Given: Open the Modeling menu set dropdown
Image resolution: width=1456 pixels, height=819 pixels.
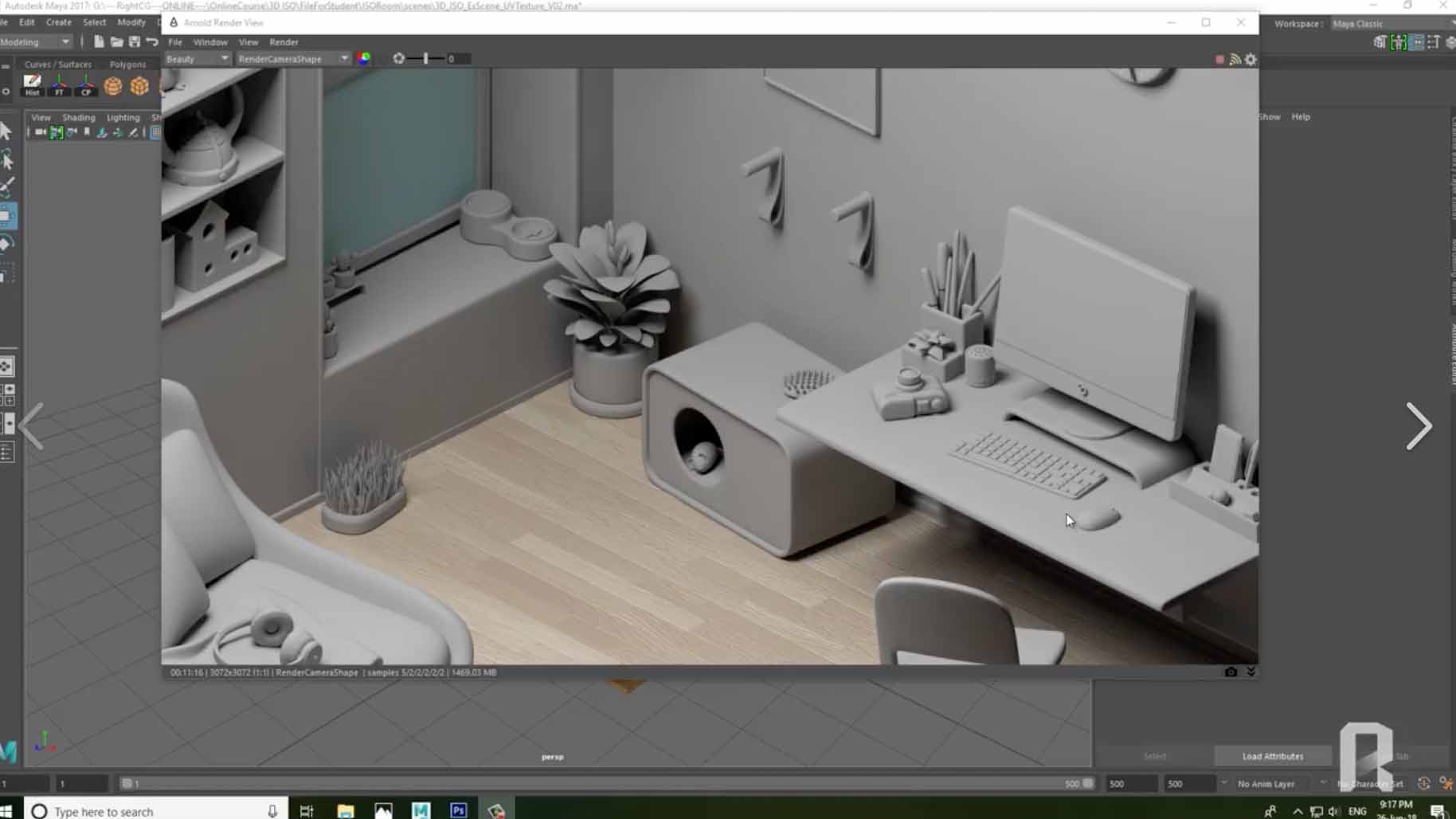Looking at the screenshot, I should [x=36, y=41].
